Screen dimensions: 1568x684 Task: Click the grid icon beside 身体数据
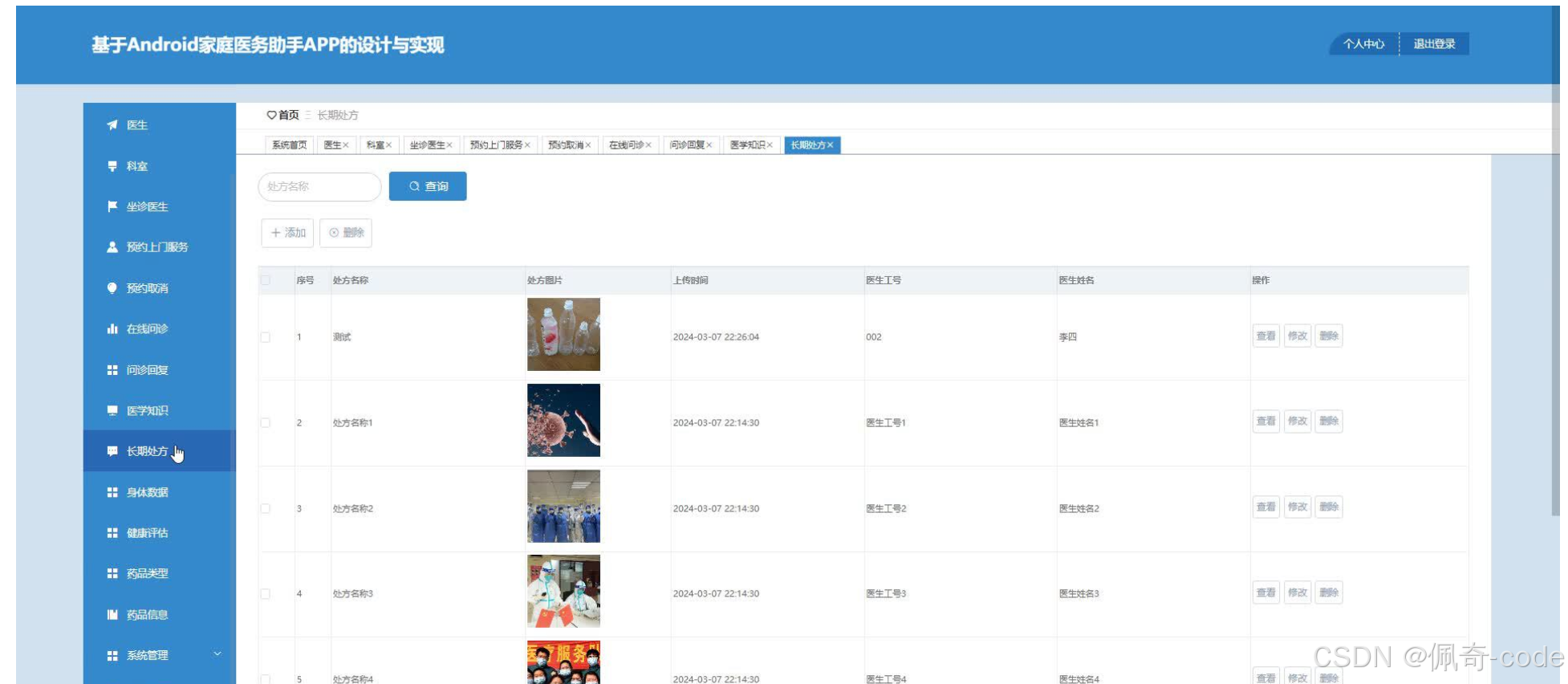click(112, 492)
